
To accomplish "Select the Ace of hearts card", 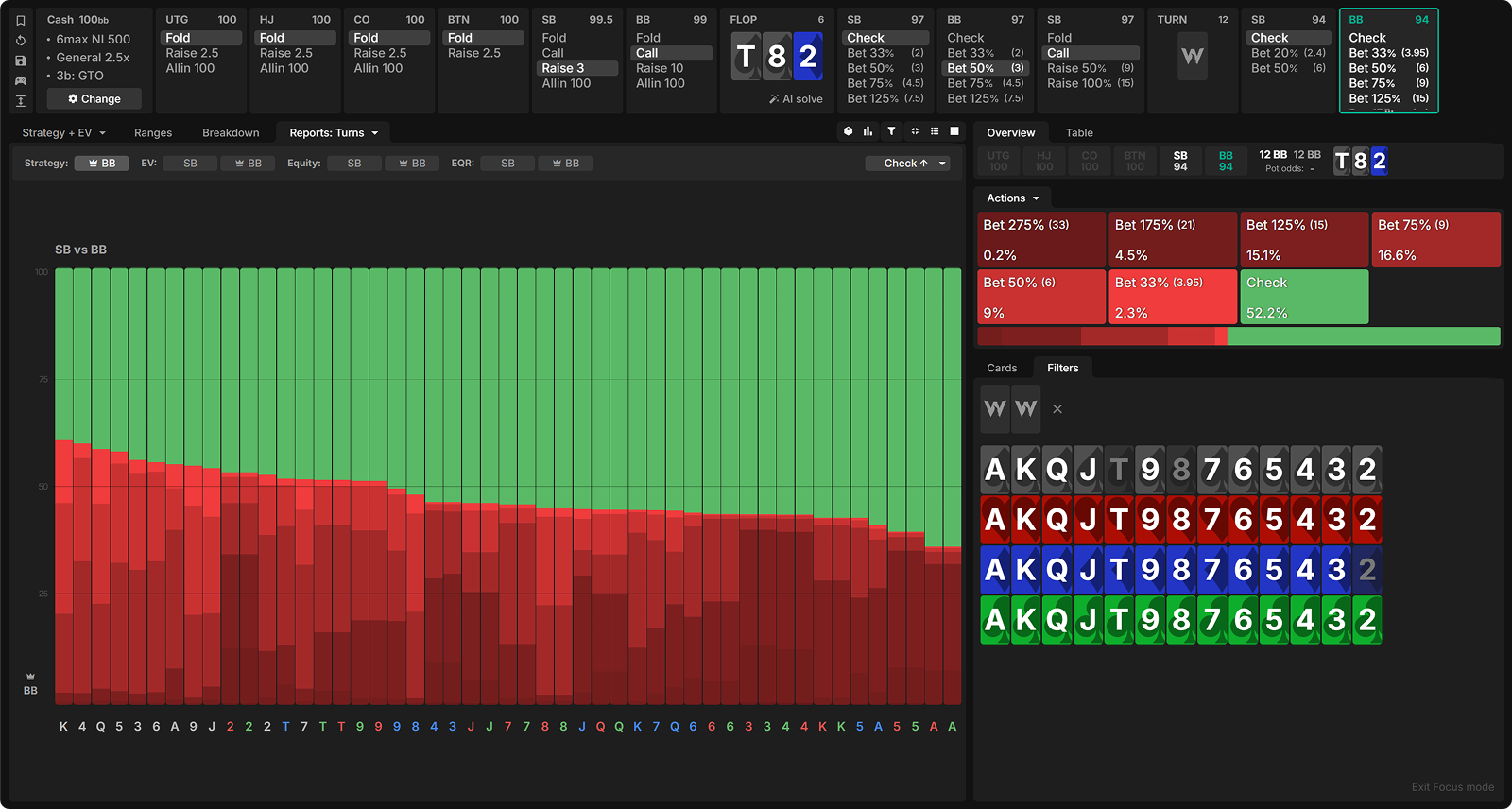I will click(x=995, y=520).
